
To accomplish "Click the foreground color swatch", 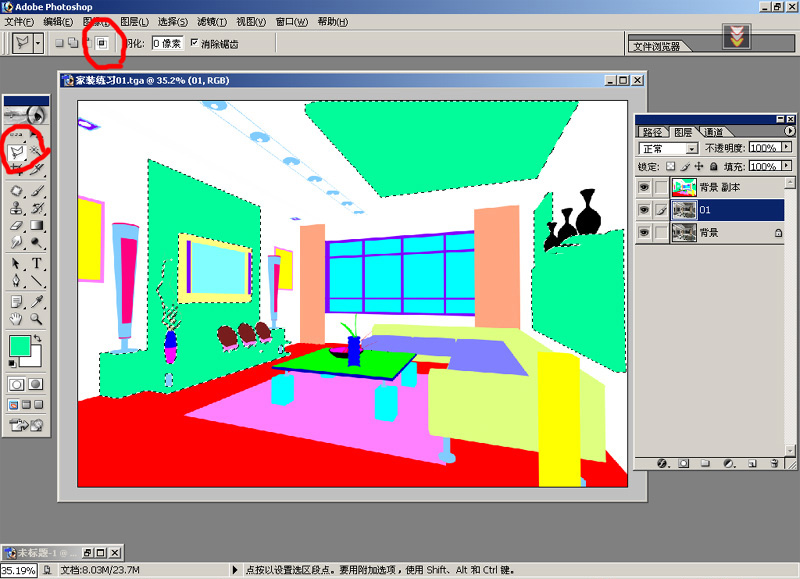I will click(x=20, y=345).
